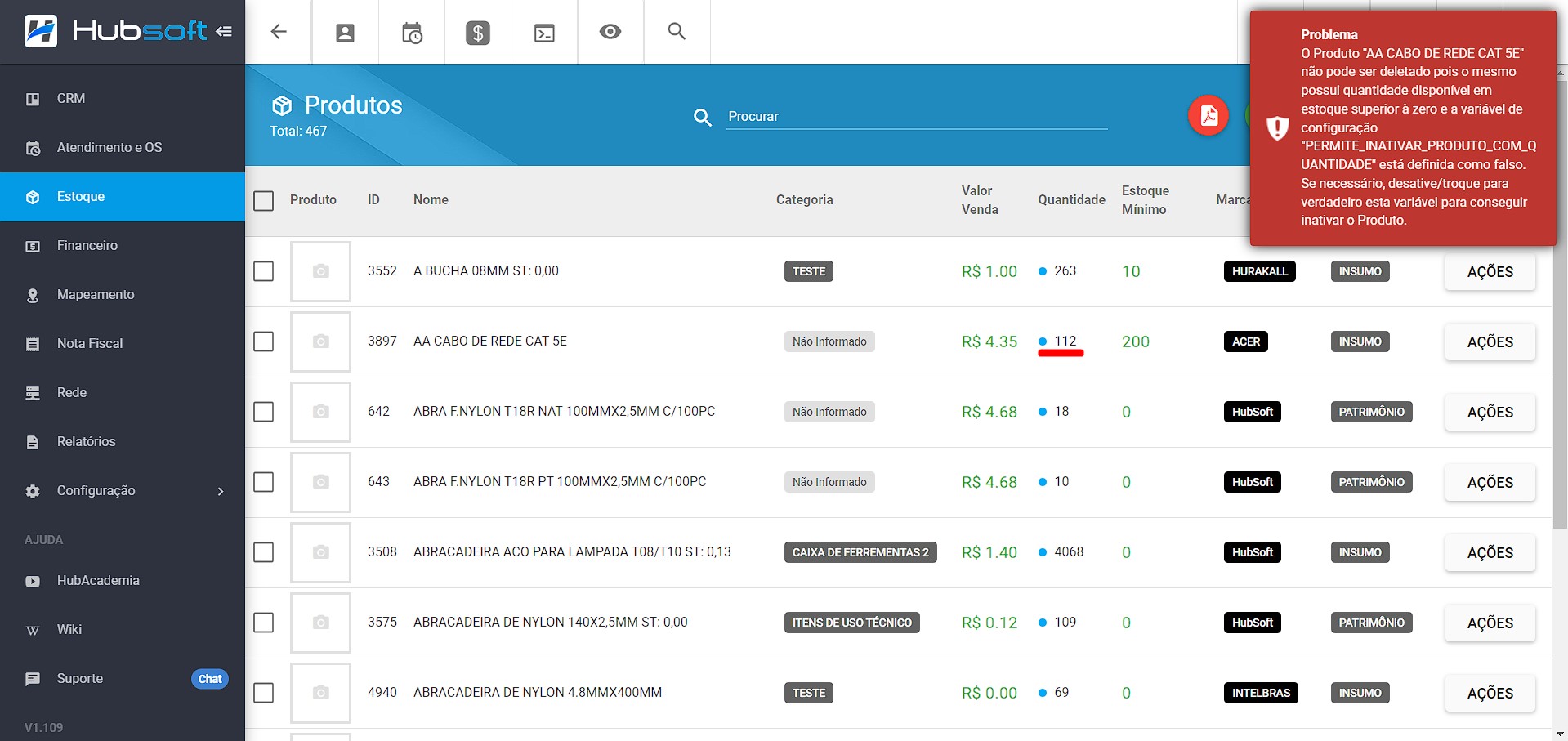Open Financeiro menu item
Screen dimensions: 1568x741
point(123,245)
